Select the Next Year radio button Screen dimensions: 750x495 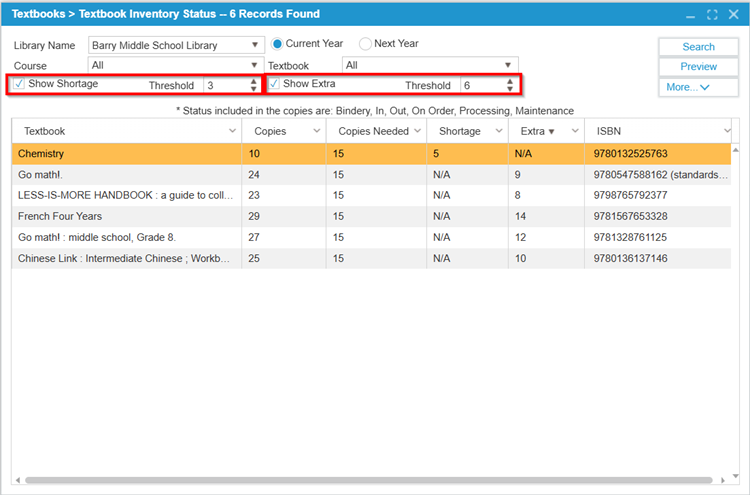tap(365, 44)
